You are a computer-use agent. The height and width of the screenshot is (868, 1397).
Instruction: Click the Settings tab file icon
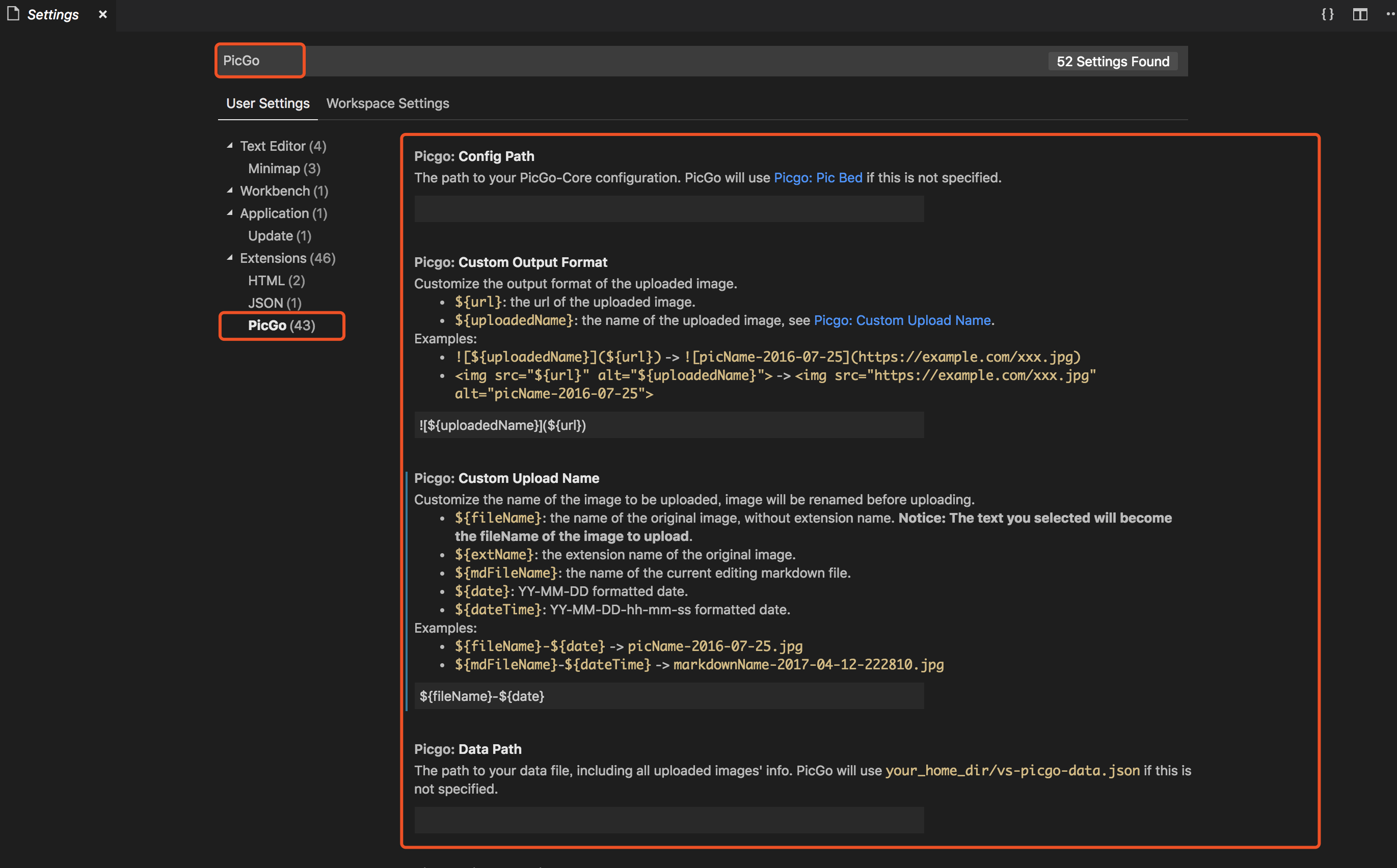coord(13,14)
